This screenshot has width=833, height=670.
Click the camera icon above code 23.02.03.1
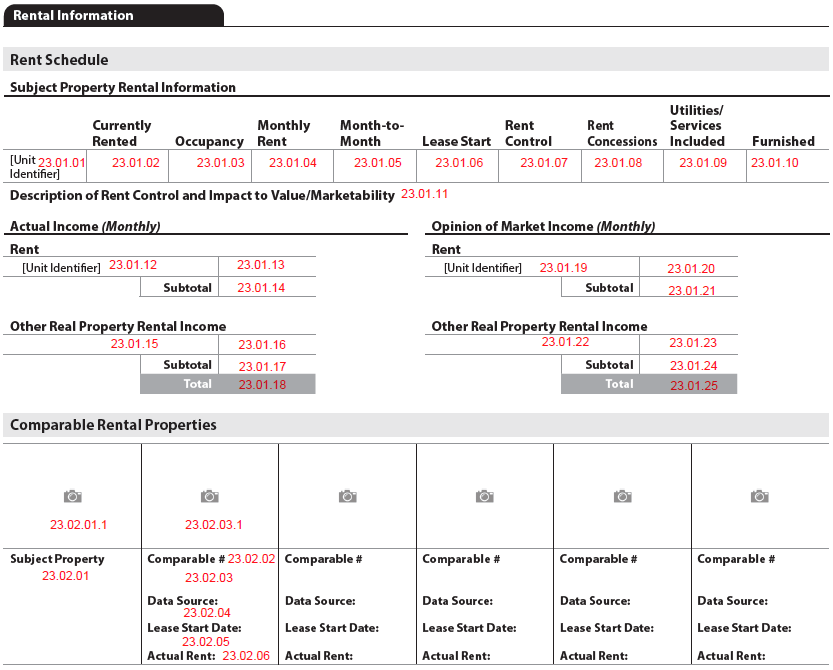click(210, 496)
